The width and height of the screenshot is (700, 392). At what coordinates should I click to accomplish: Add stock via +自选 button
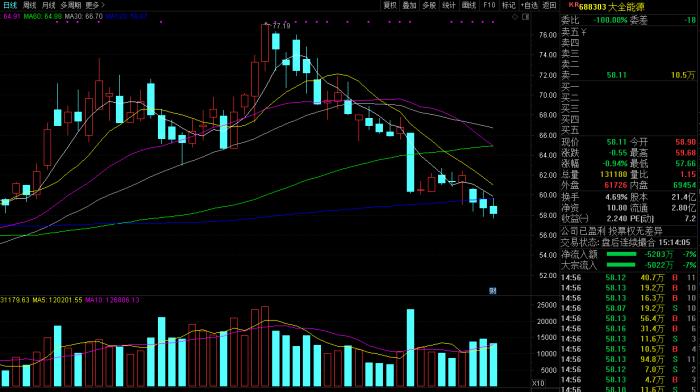pyautogui.click(x=529, y=5)
